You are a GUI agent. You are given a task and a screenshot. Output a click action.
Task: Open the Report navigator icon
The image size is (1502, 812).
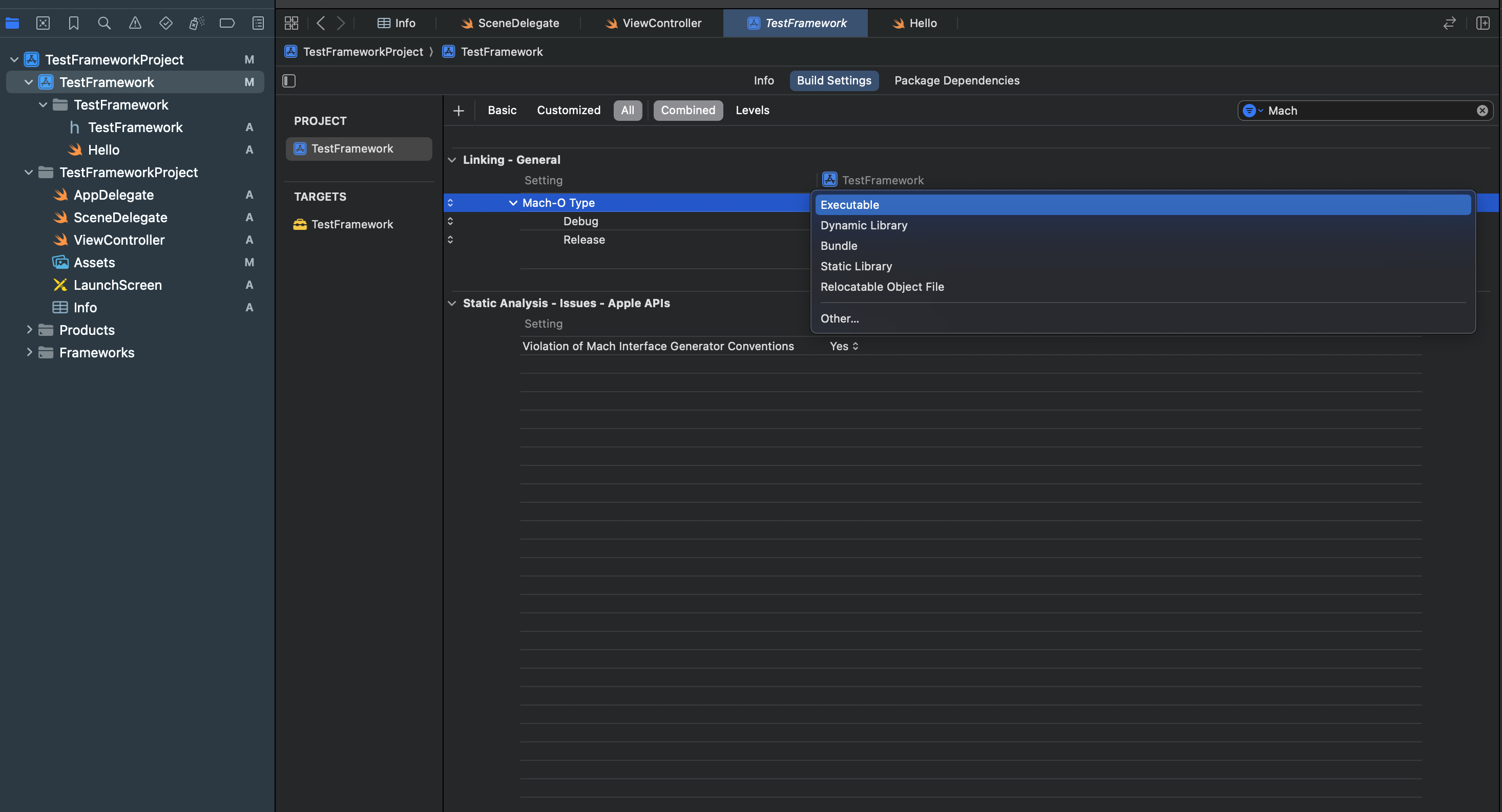coord(258,24)
